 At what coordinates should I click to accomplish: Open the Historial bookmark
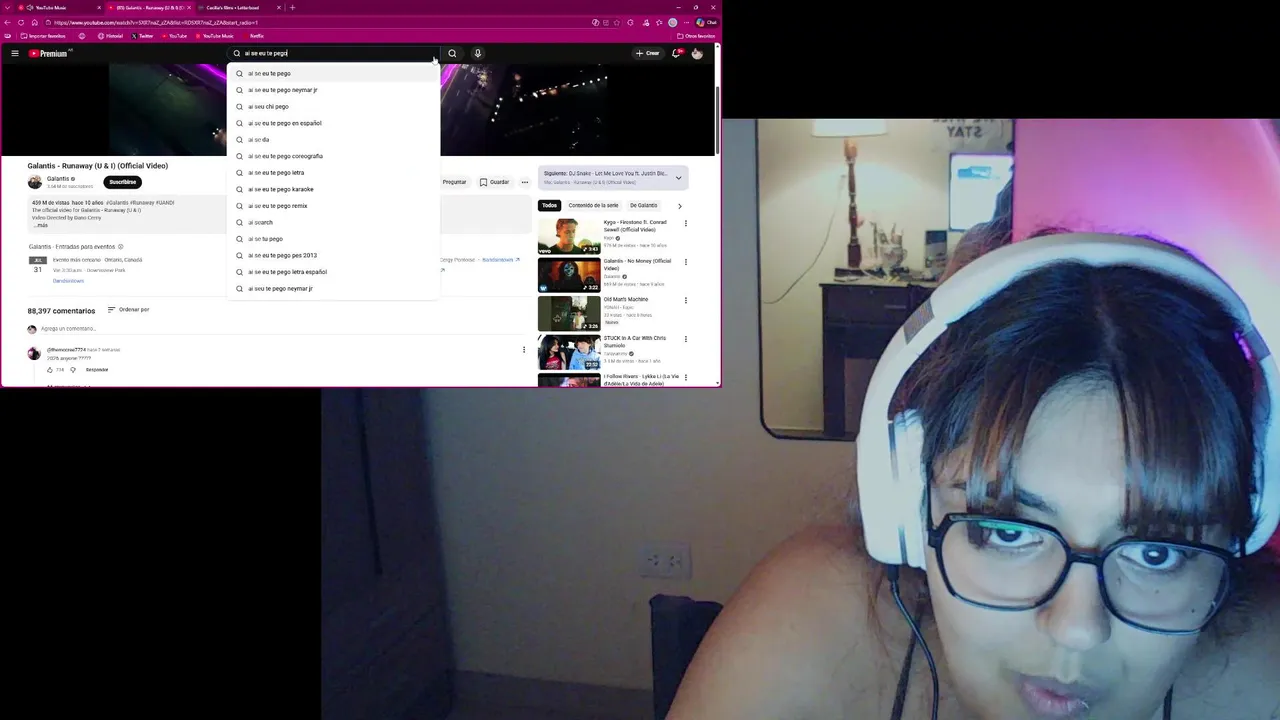[x=110, y=36]
